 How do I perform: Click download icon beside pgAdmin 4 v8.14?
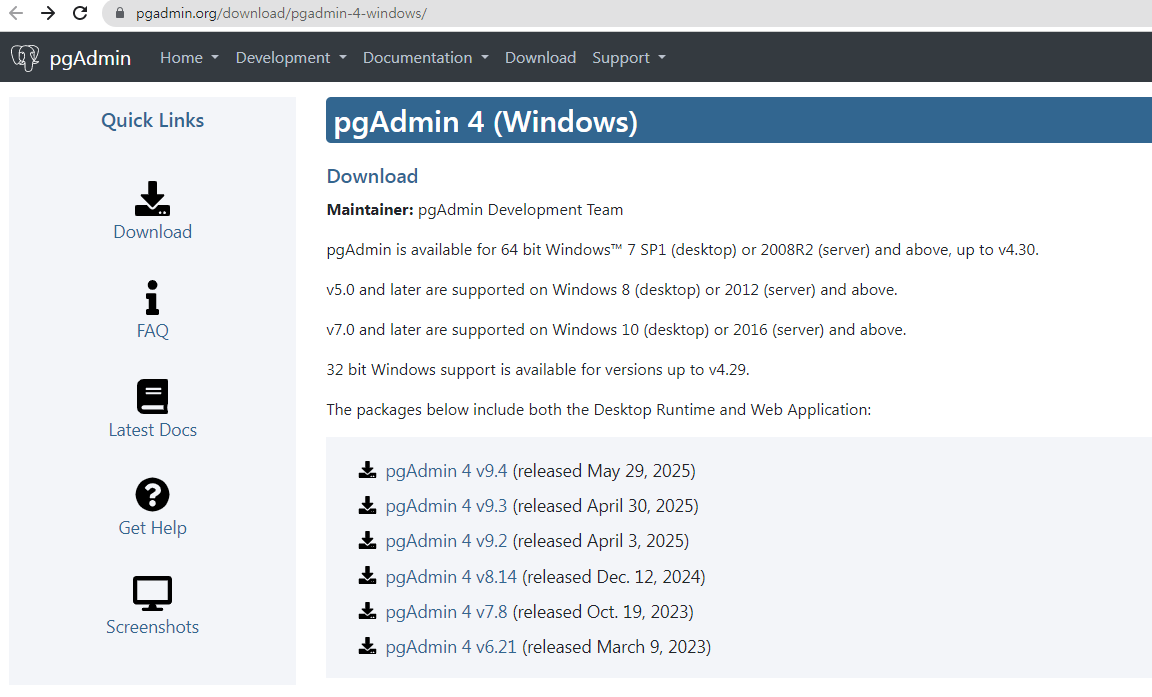[367, 576]
